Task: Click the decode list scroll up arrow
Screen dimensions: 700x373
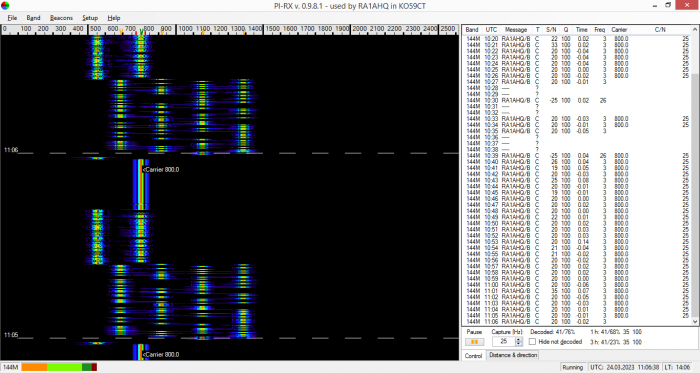Action: tap(695, 29)
